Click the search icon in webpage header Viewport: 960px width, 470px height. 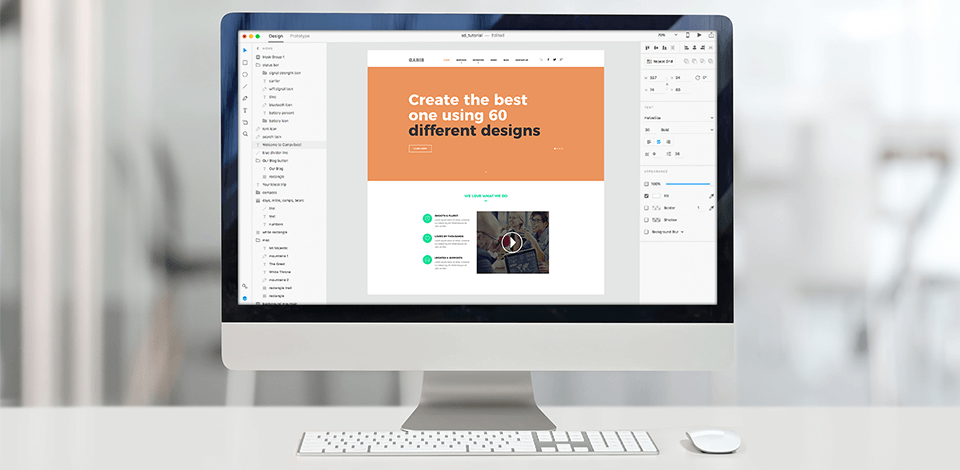click(541, 60)
